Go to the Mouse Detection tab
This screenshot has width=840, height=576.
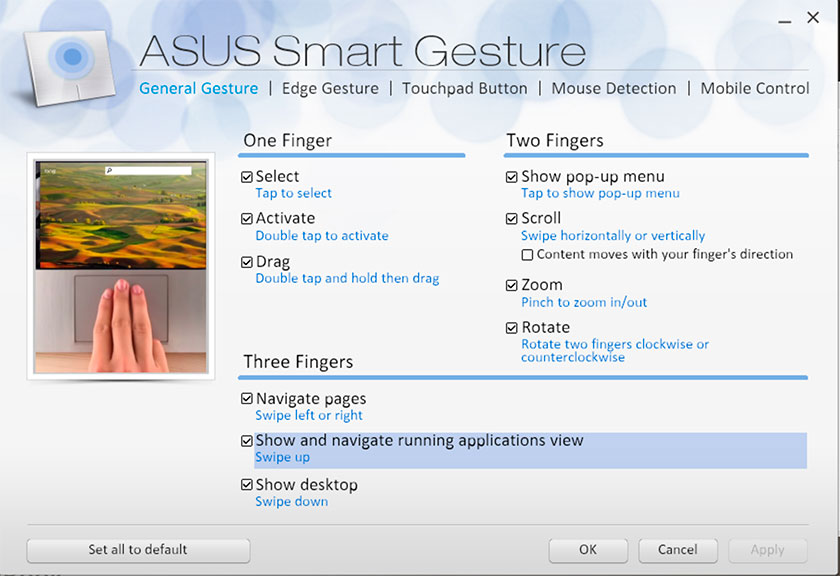click(613, 88)
